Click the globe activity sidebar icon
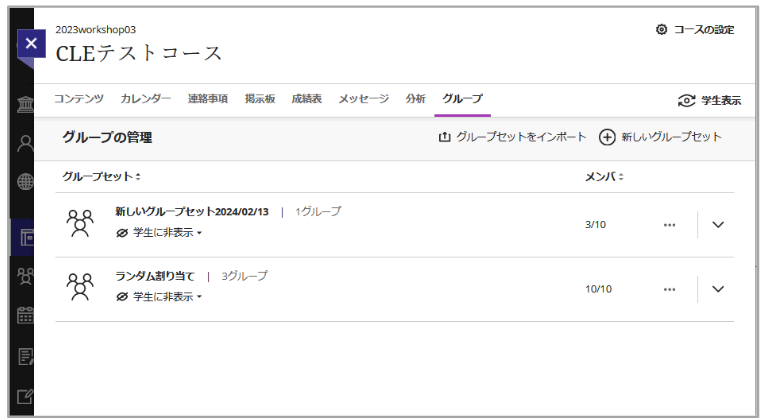This screenshot has height=420, width=763. point(25,182)
